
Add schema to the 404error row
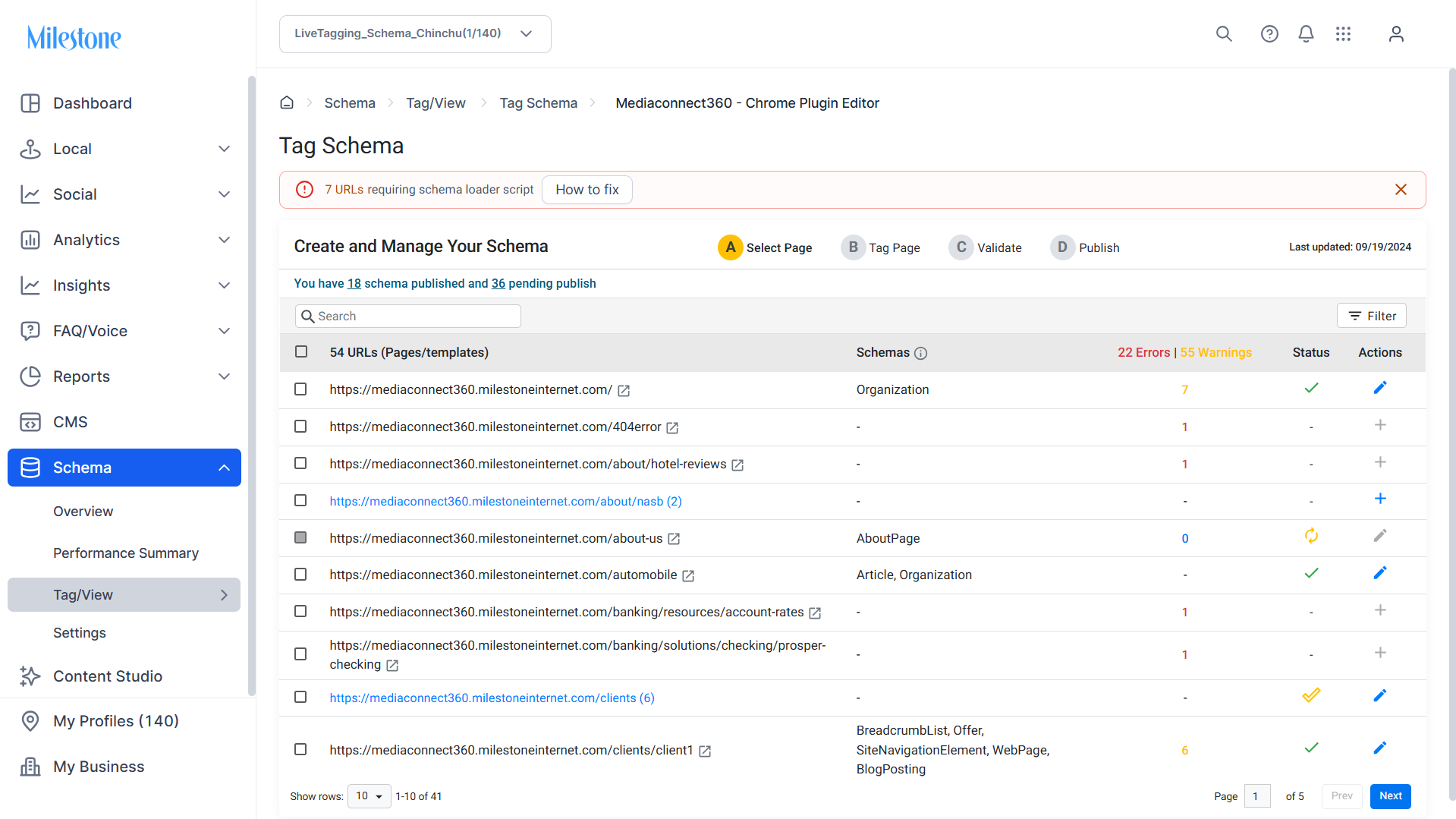[x=1380, y=425]
